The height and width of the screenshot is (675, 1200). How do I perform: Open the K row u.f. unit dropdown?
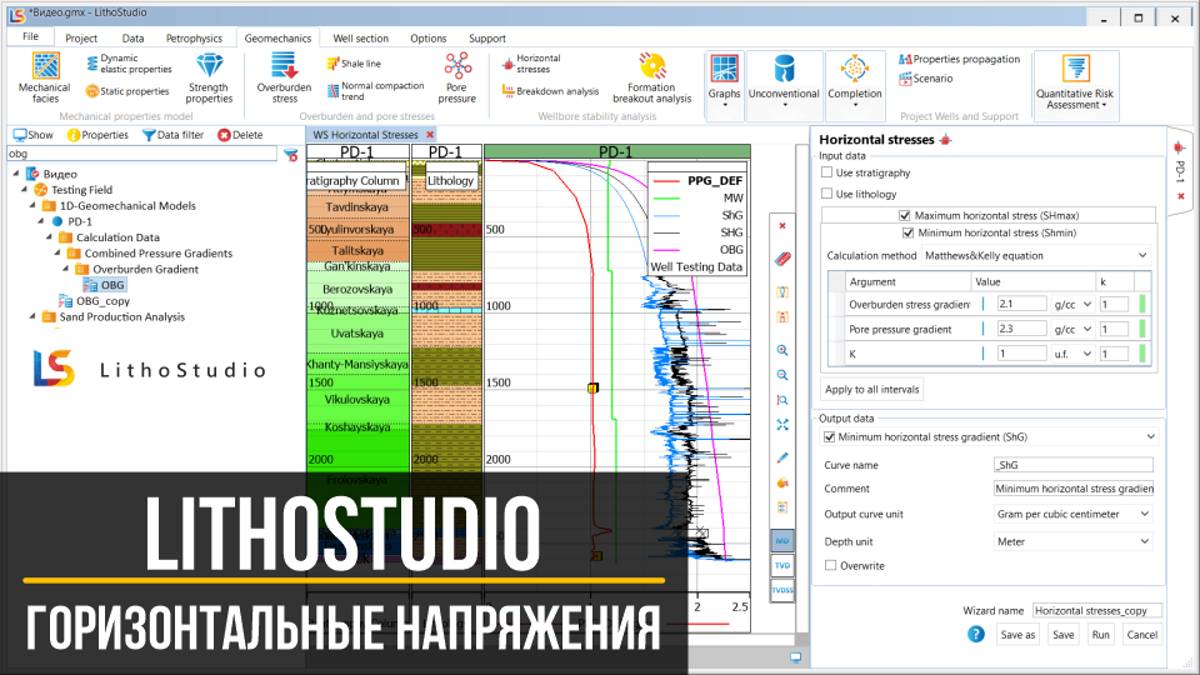tap(1073, 354)
